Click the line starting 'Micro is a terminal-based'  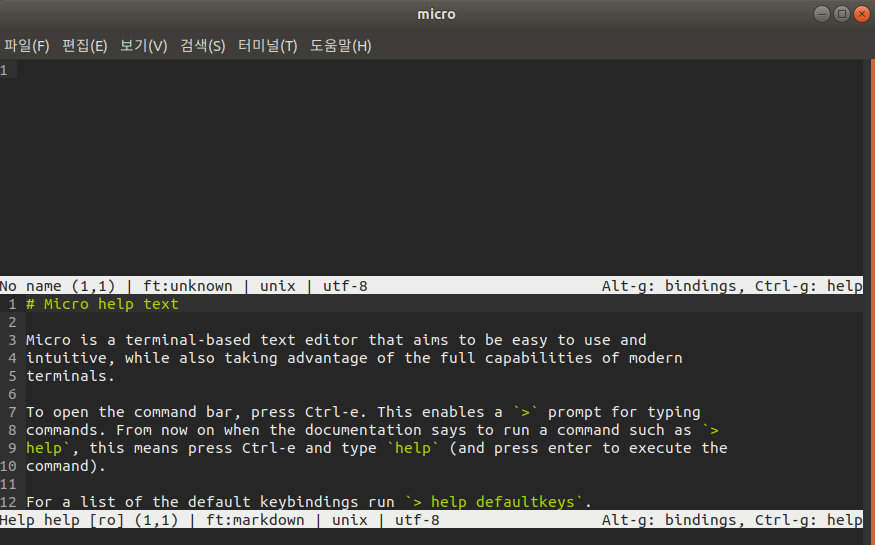coord(336,340)
